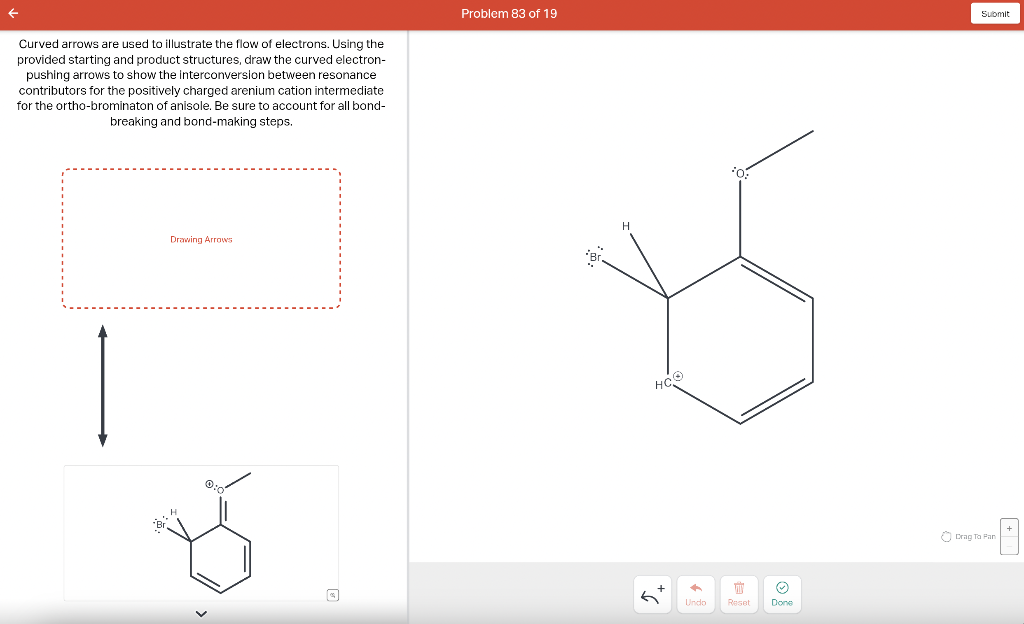This screenshot has height=624, width=1024.
Task: Select the curved arrow drawing tool
Action: click(651, 593)
